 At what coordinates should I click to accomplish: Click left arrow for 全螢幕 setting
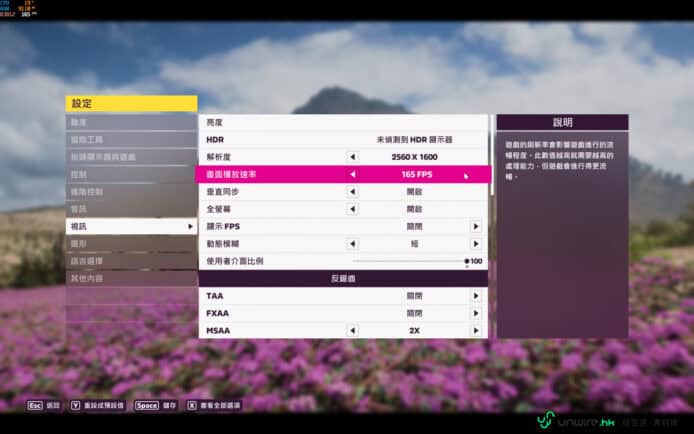tap(351, 209)
